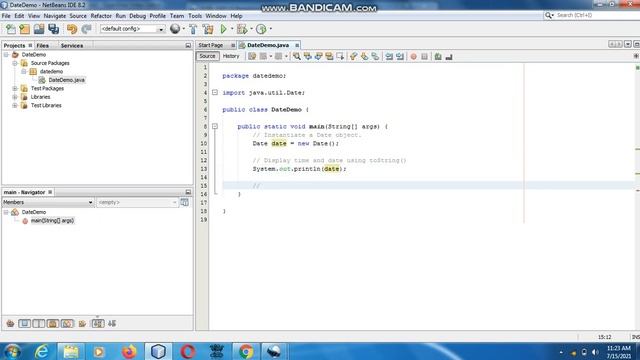Click the Profile Project clock icon
Image resolution: width=640 pixels, height=360 pixels.
point(261,29)
